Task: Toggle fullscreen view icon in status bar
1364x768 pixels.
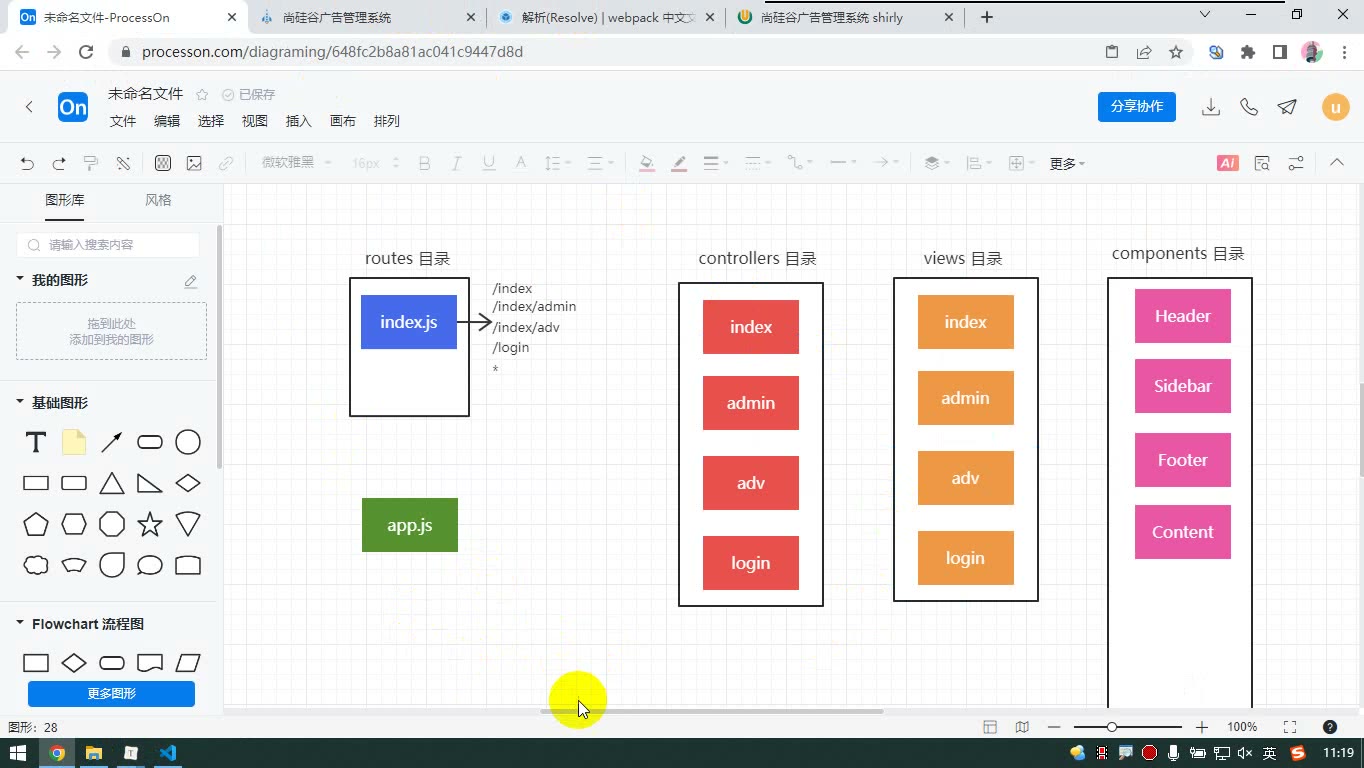Action: click(1290, 727)
